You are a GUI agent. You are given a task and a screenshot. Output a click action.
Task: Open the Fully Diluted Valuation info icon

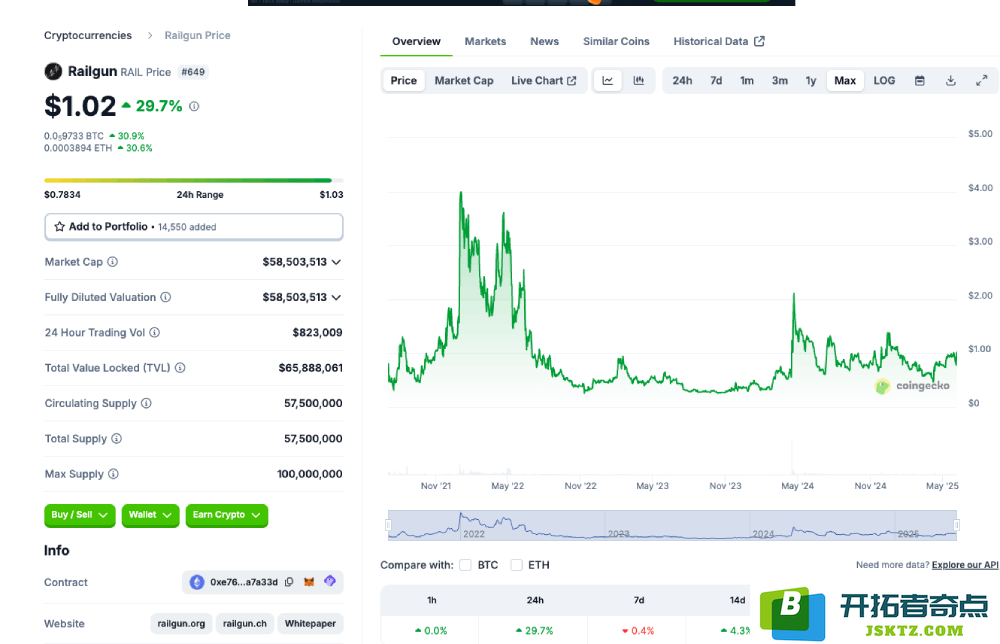166,297
